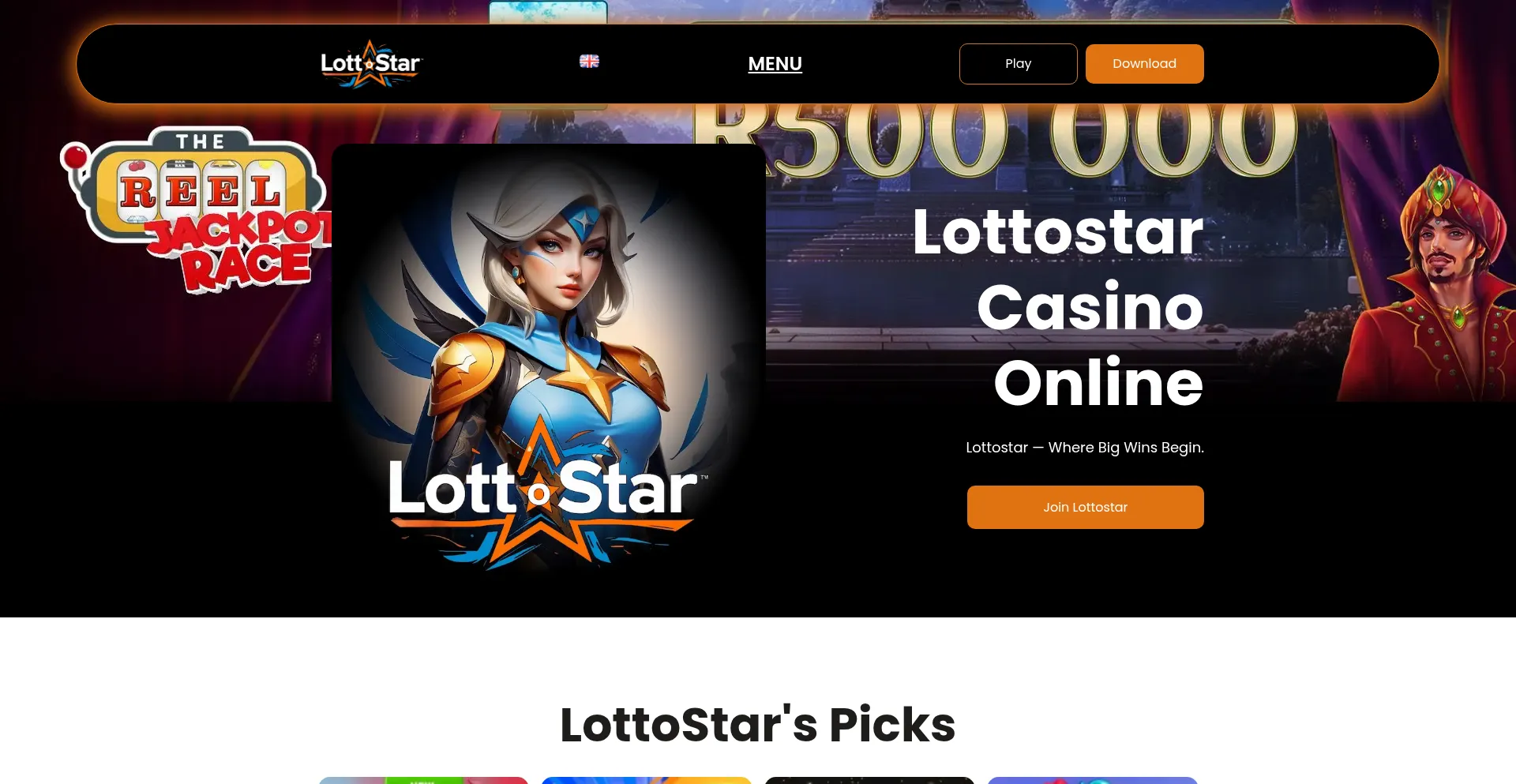Viewport: 1516px width, 784px height.
Task: Open the MENU navigation
Action: tap(775, 64)
